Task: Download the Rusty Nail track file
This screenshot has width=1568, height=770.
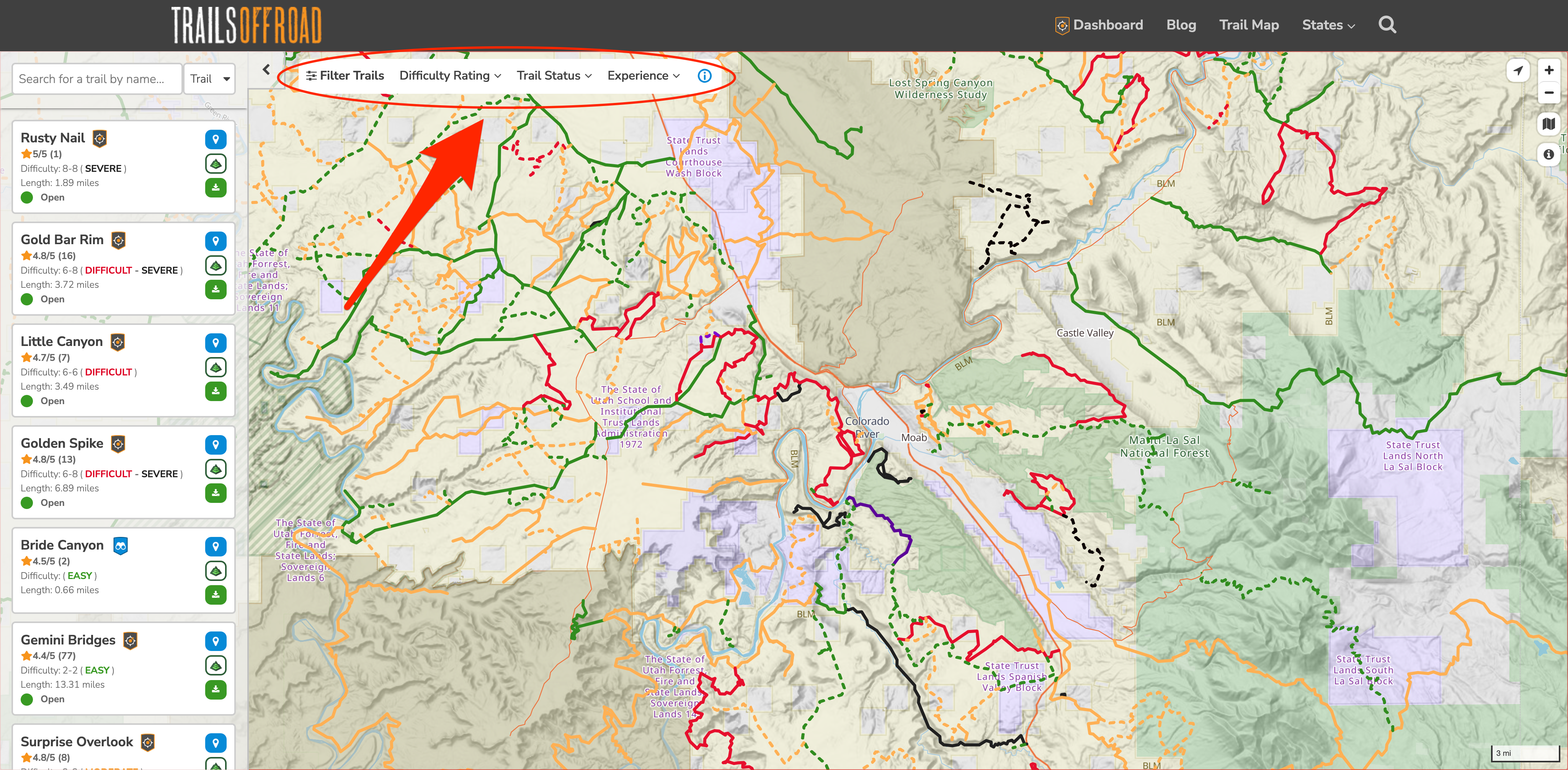Action: point(216,188)
